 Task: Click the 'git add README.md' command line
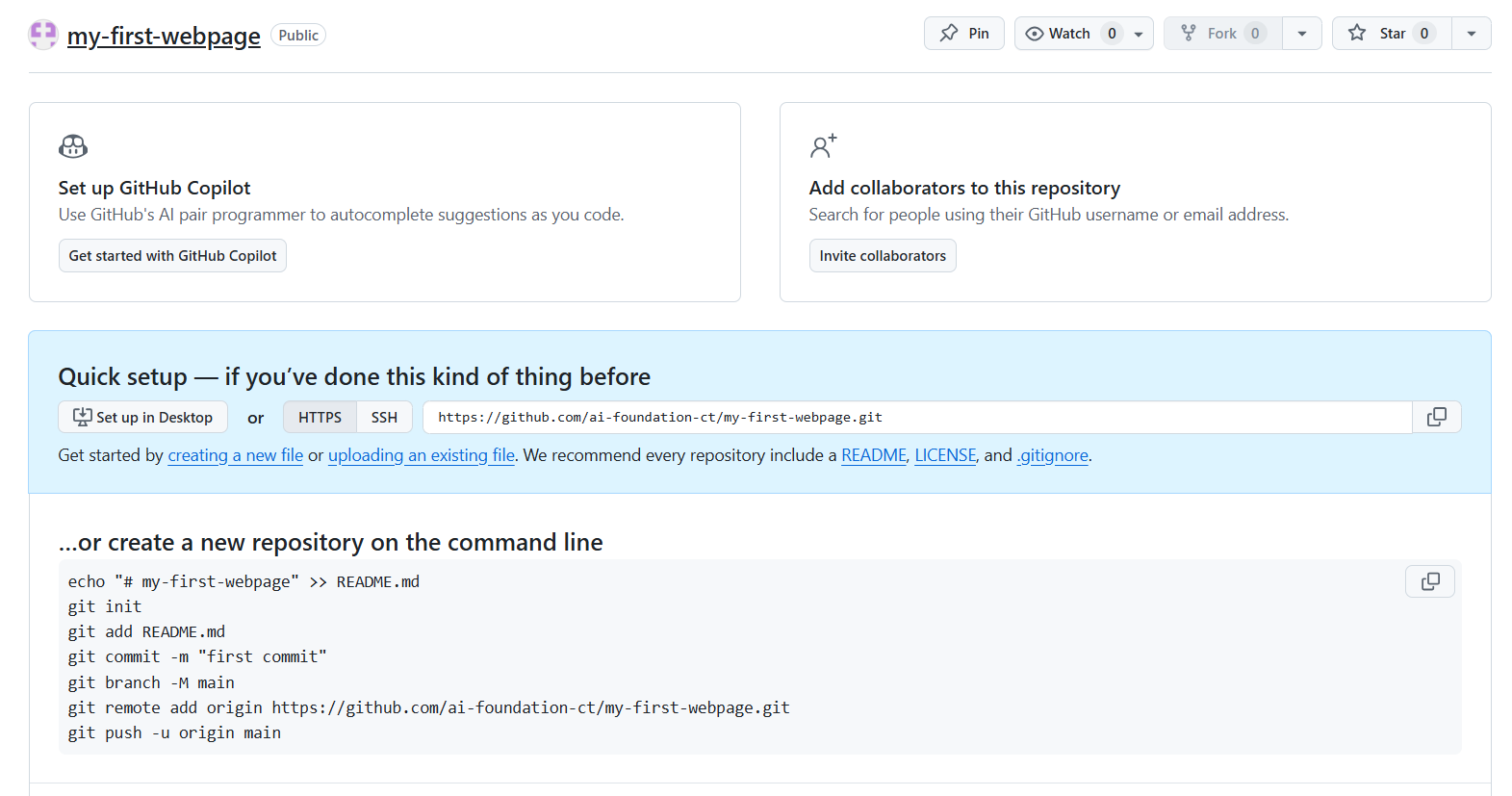(x=146, y=631)
